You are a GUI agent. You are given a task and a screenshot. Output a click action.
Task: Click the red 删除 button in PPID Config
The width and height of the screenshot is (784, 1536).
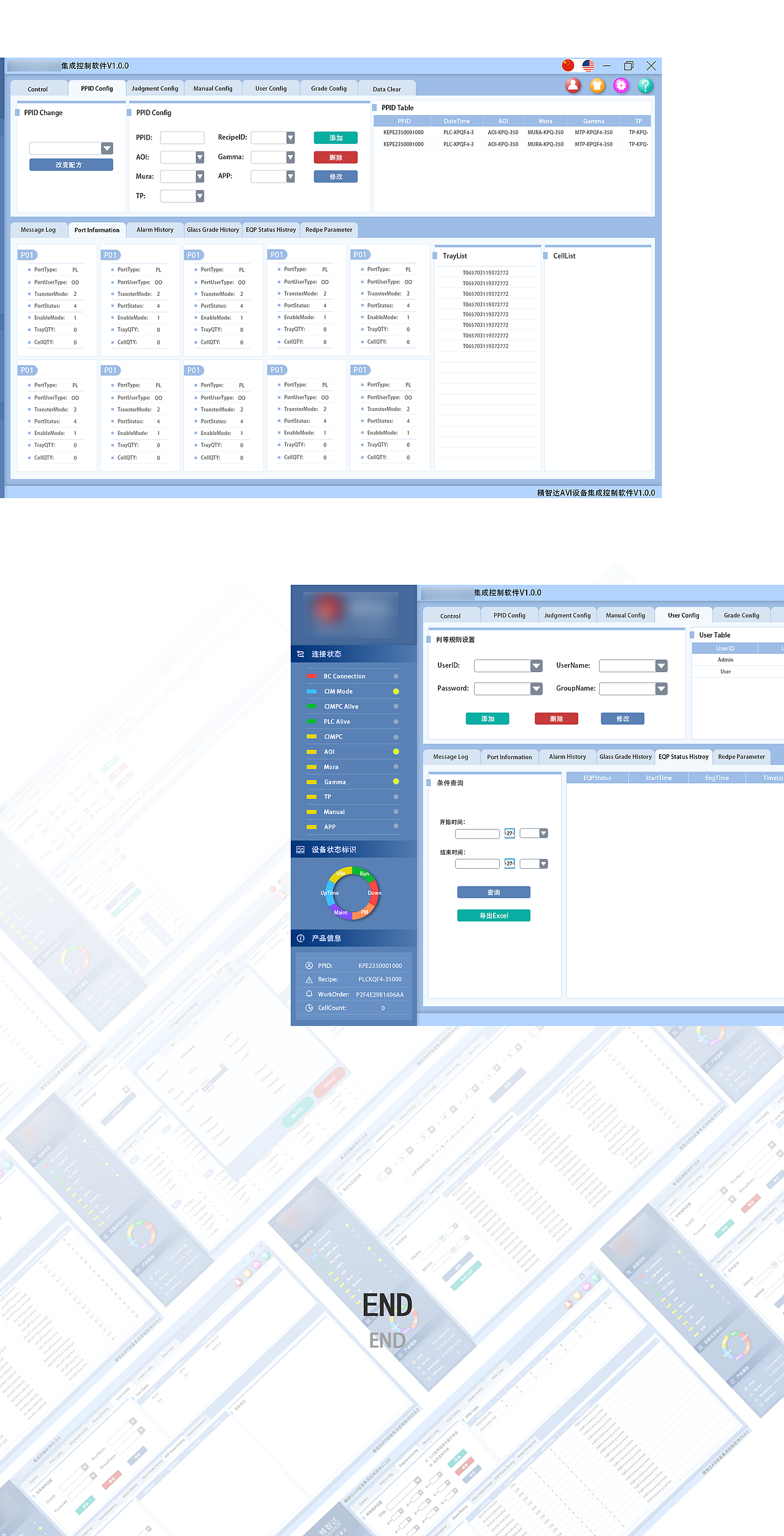(x=336, y=157)
